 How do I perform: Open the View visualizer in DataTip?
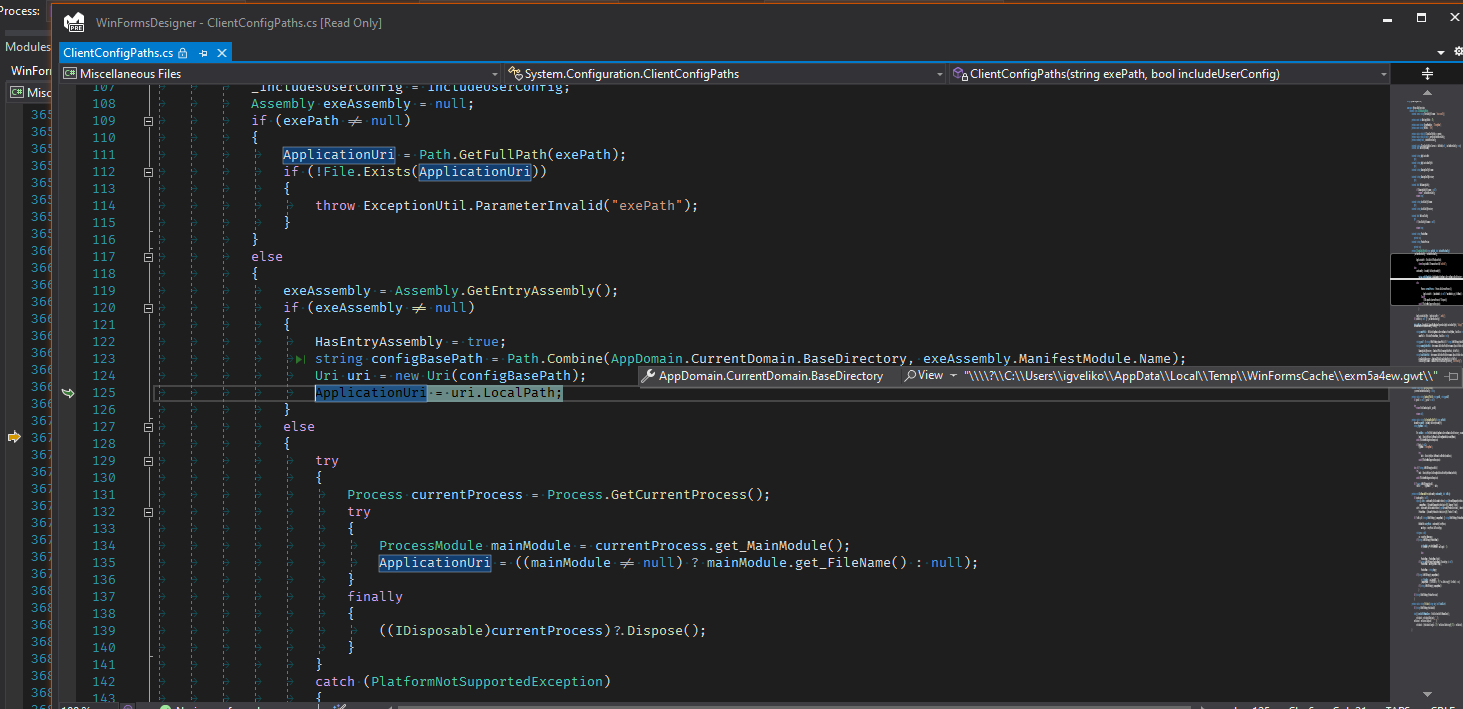point(922,376)
